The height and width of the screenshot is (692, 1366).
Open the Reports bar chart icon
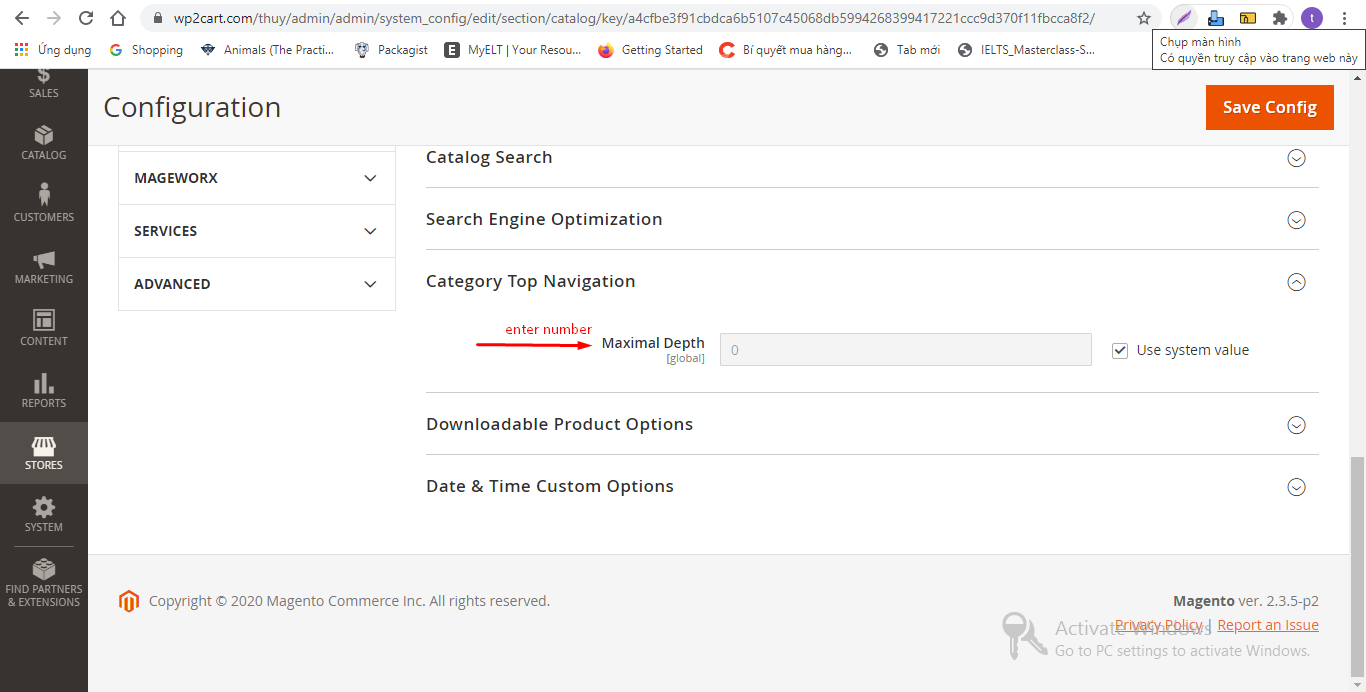click(x=43, y=384)
